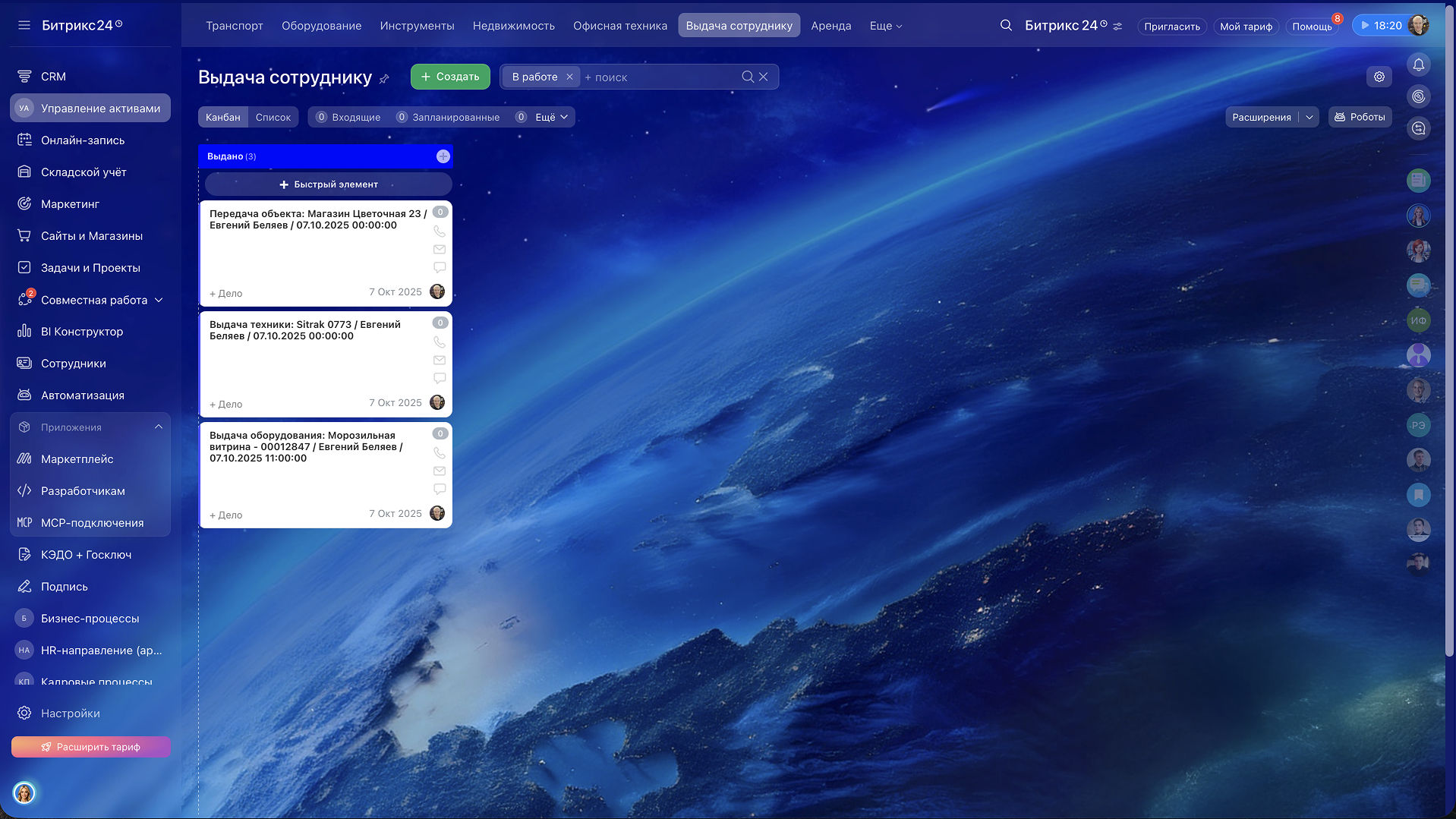Open Управление активами in sidebar
Image resolution: width=1456 pixels, height=819 pixels.
coord(90,109)
